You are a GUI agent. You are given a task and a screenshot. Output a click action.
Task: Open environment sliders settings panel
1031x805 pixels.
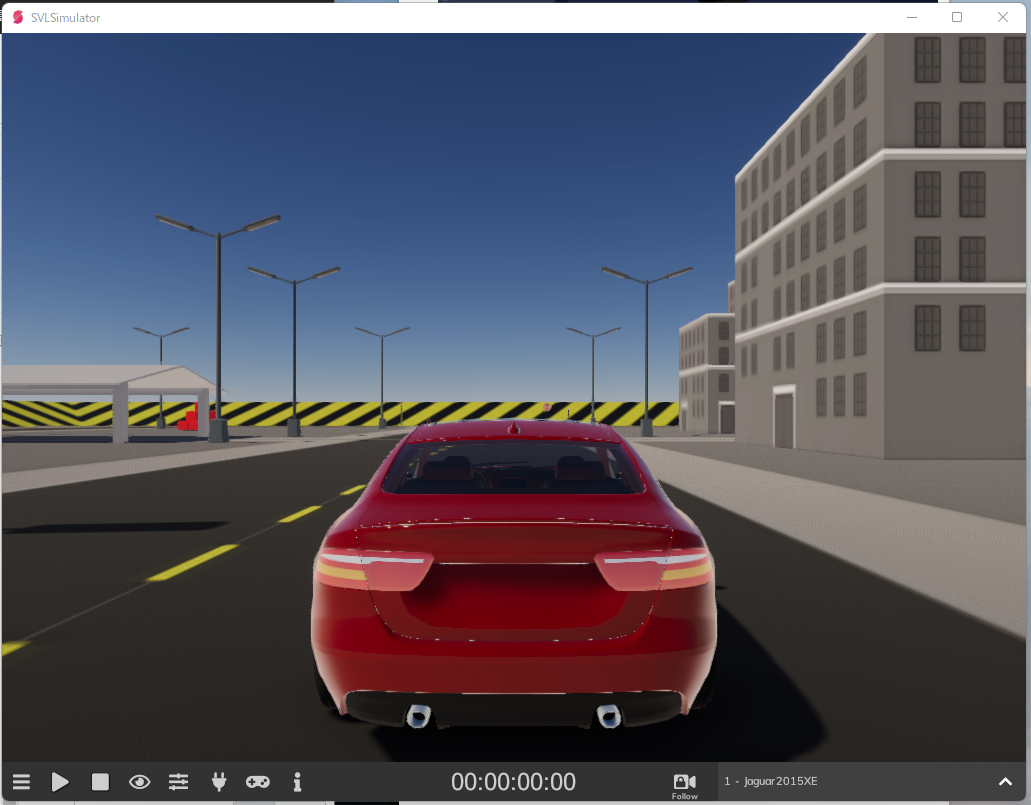click(178, 782)
